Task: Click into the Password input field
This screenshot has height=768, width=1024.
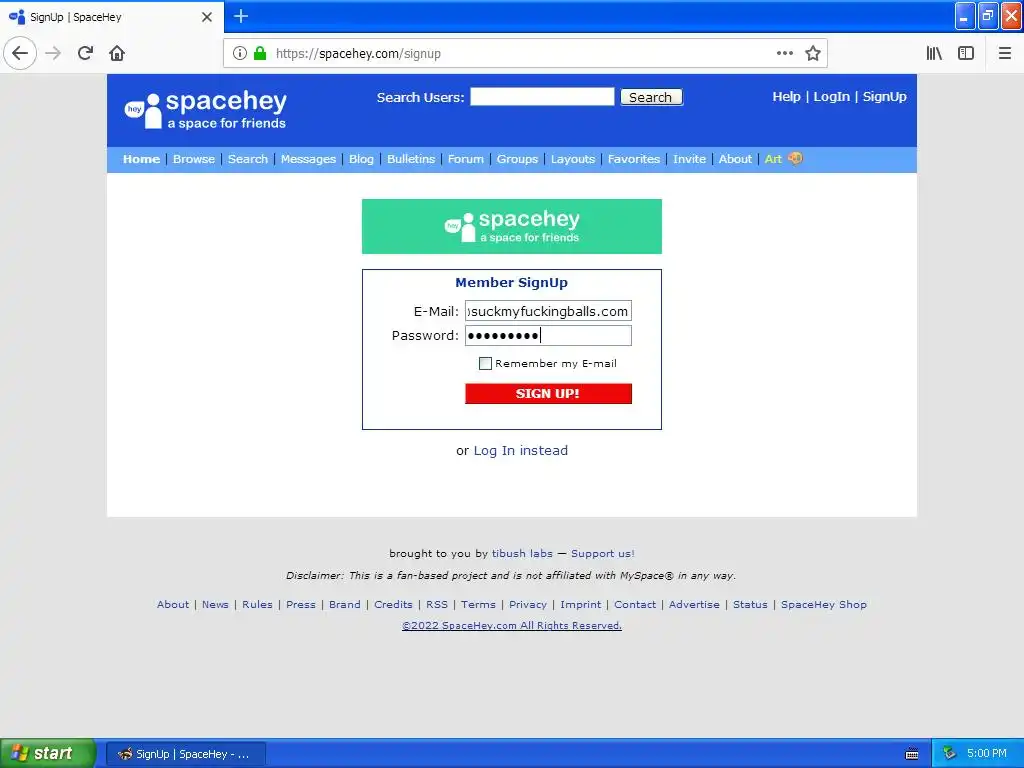Action: pos(549,336)
